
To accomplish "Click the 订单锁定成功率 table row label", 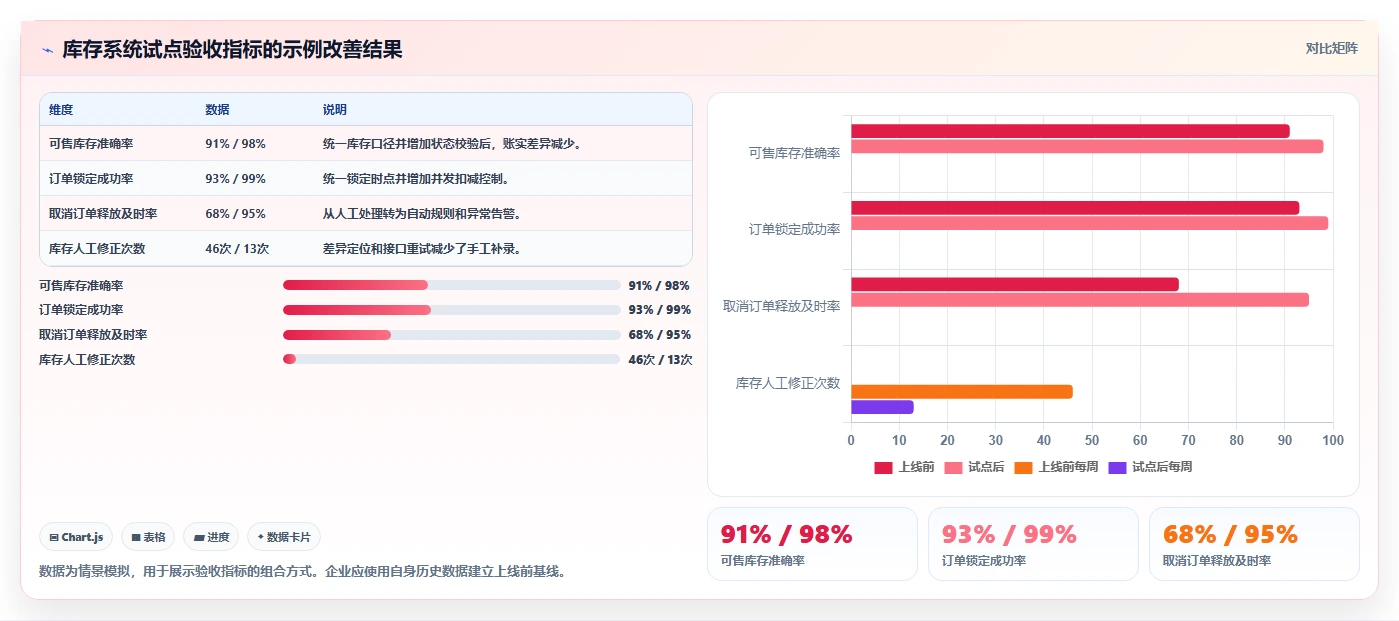I will 91,179.
